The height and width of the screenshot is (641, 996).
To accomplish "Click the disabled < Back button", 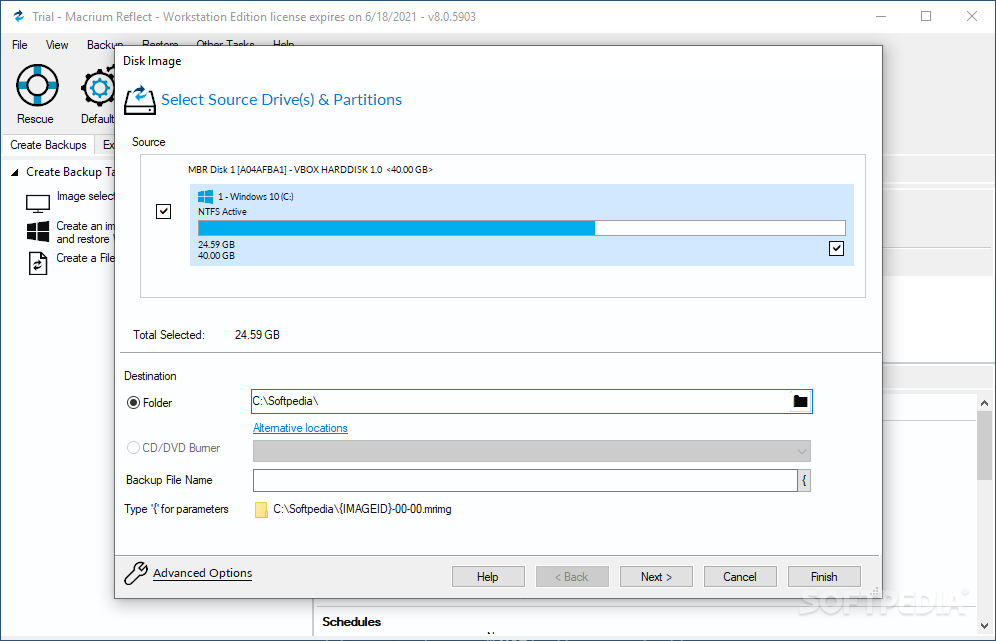I will pos(572,577).
